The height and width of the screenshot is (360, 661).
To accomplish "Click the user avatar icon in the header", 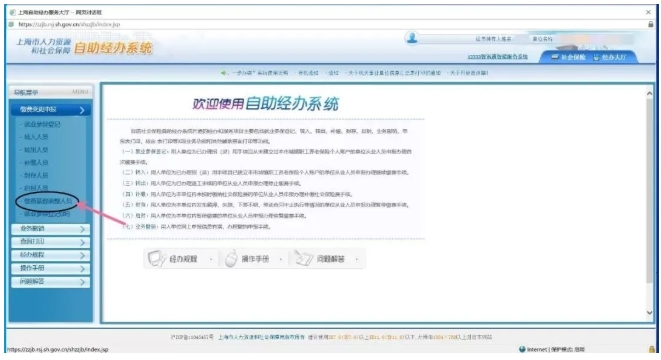I will (x=411, y=38).
